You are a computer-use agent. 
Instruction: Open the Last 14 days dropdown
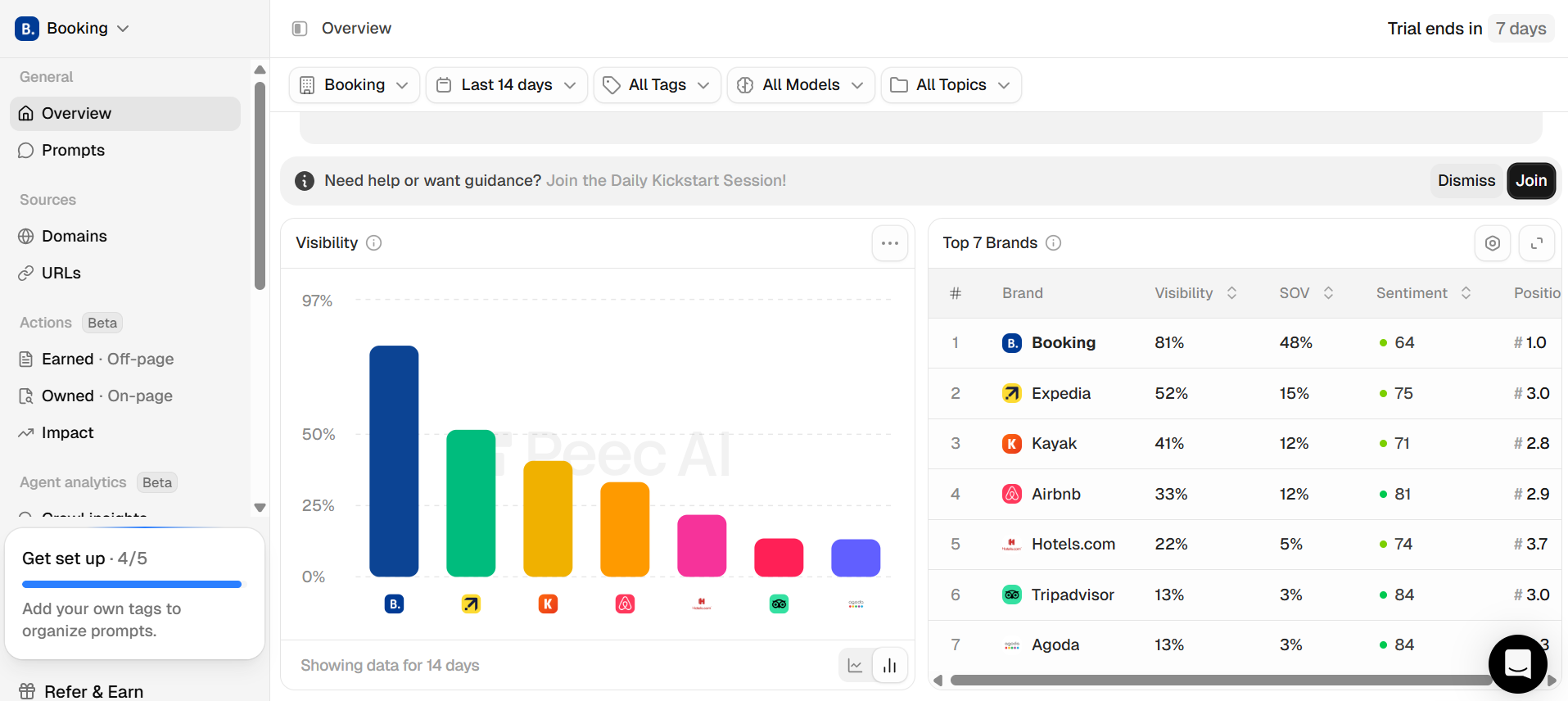point(506,85)
